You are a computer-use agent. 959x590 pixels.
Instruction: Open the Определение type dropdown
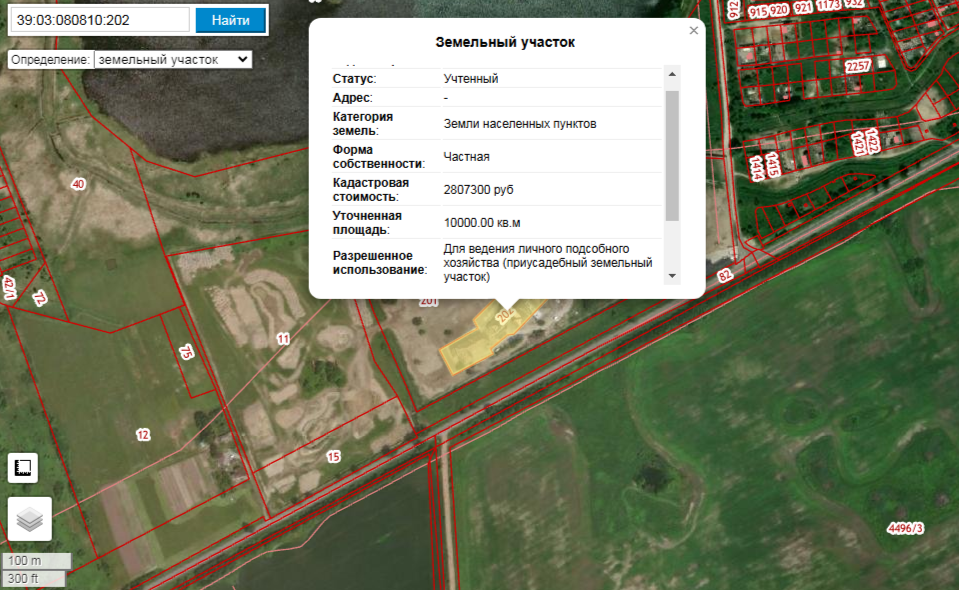pos(173,60)
